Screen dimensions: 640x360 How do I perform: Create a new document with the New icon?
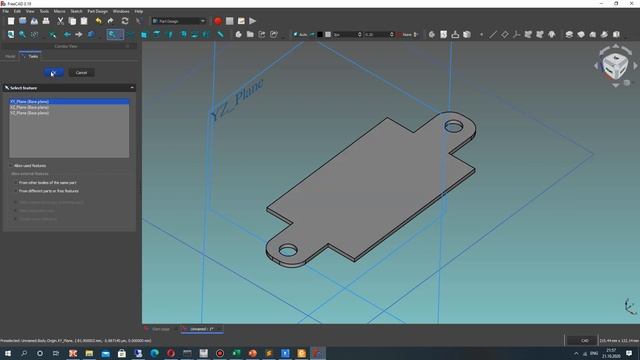coord(11,21)
